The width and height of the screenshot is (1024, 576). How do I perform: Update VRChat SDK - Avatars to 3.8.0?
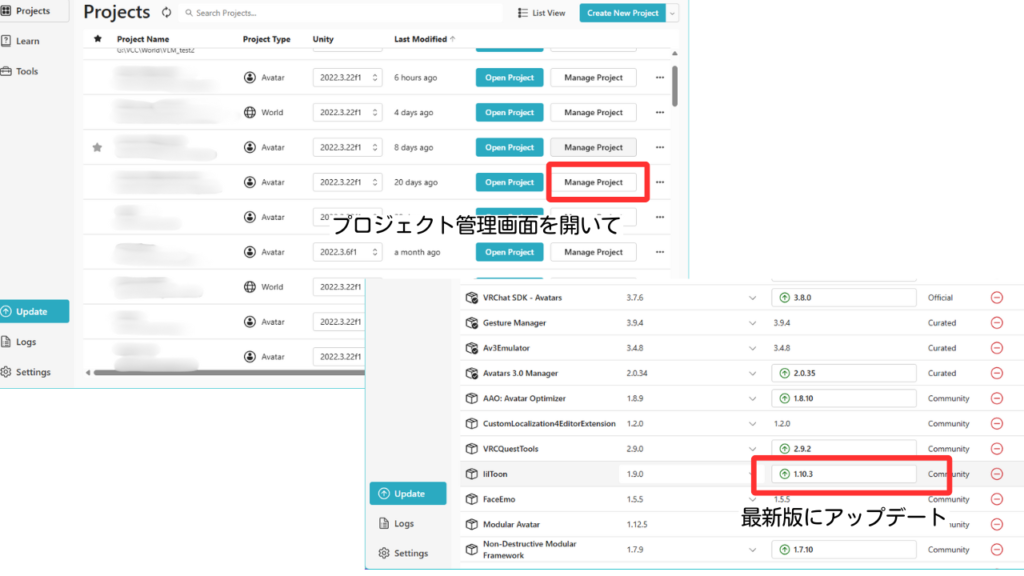(844, 298)
